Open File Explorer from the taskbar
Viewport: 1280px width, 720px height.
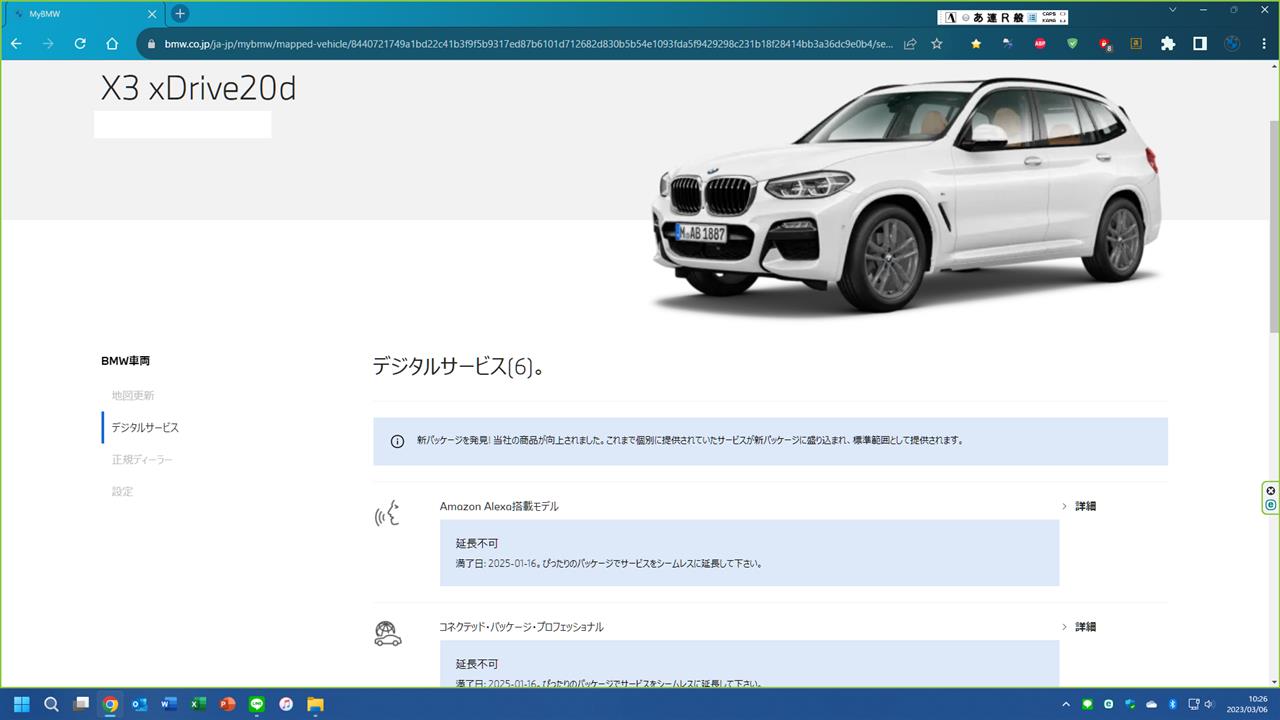click(x=315, y=704)
